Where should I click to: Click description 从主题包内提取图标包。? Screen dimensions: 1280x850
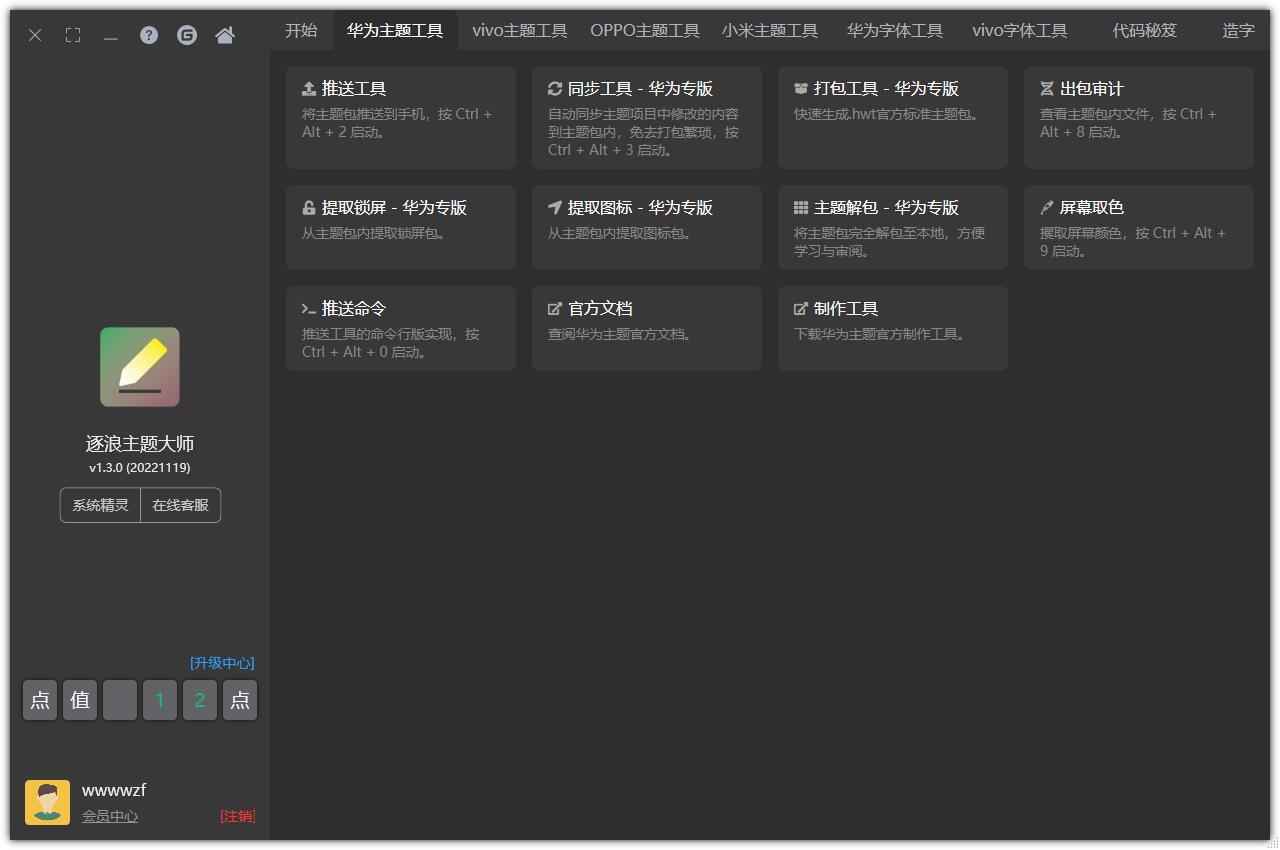coord(621,233)
